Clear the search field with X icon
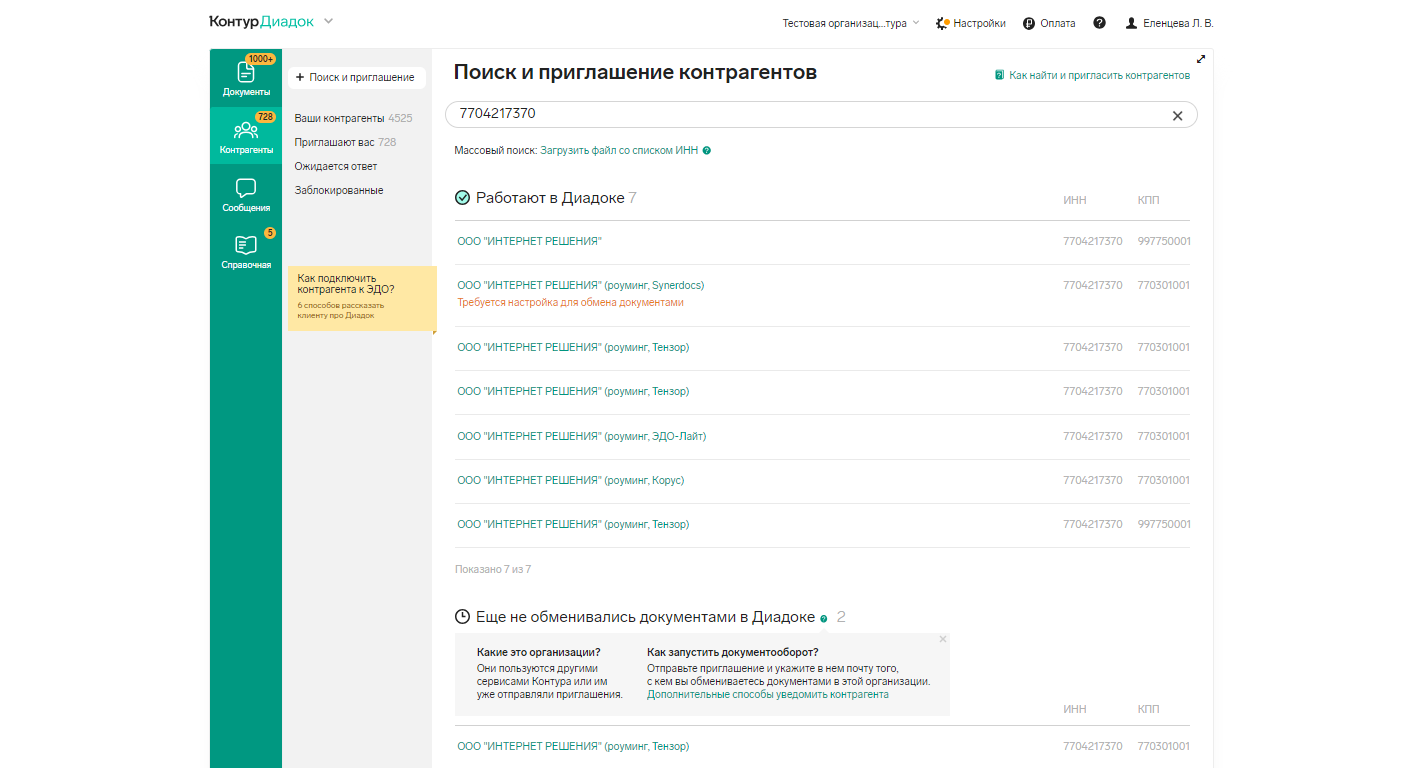This screenshot has width=1418, height=768. [1177, 116]
